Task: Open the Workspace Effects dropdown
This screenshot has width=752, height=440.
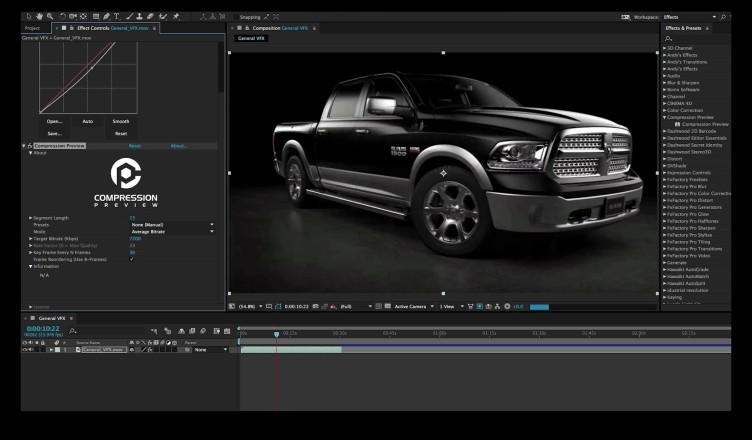Action: tap(689, 17)
